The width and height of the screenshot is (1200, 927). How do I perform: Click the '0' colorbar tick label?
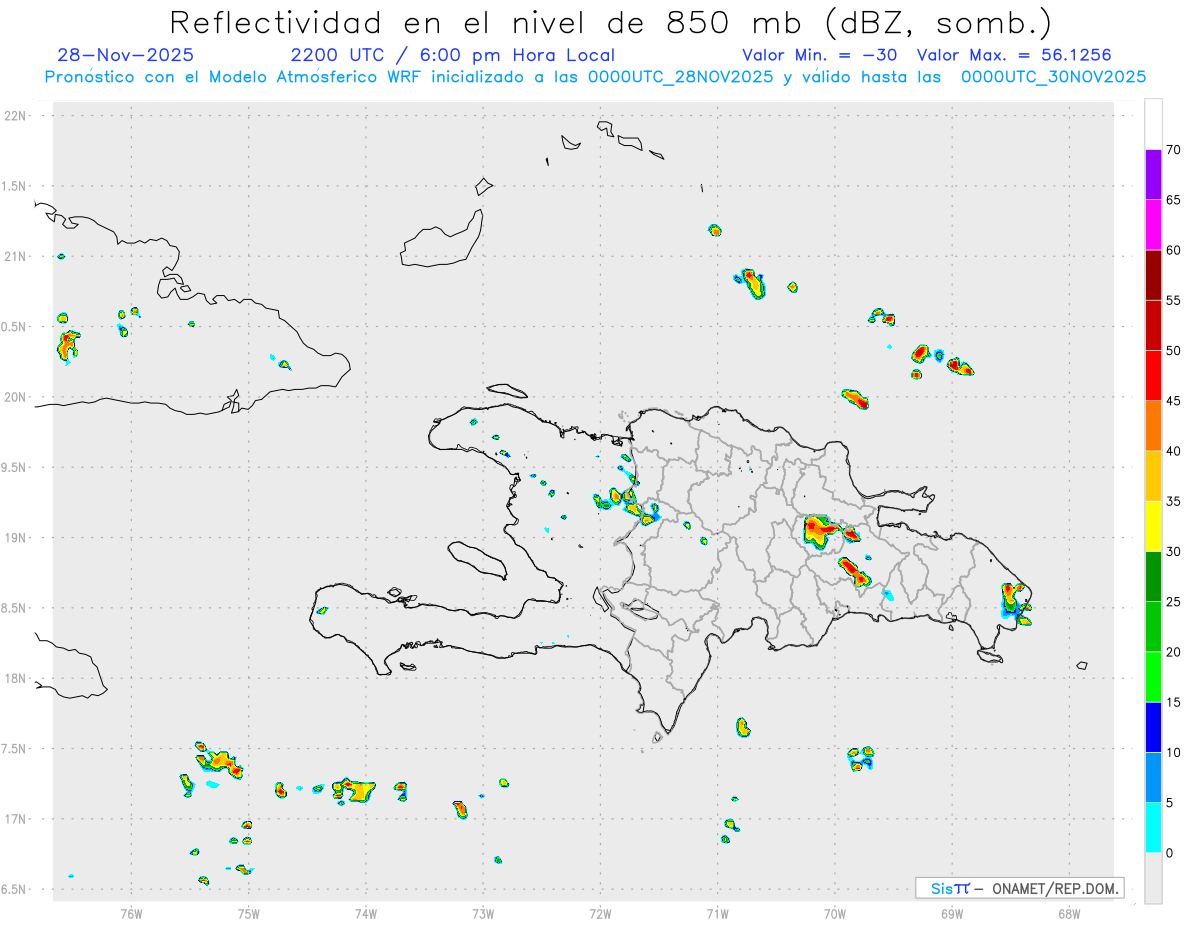click(x=1170, y=853)
